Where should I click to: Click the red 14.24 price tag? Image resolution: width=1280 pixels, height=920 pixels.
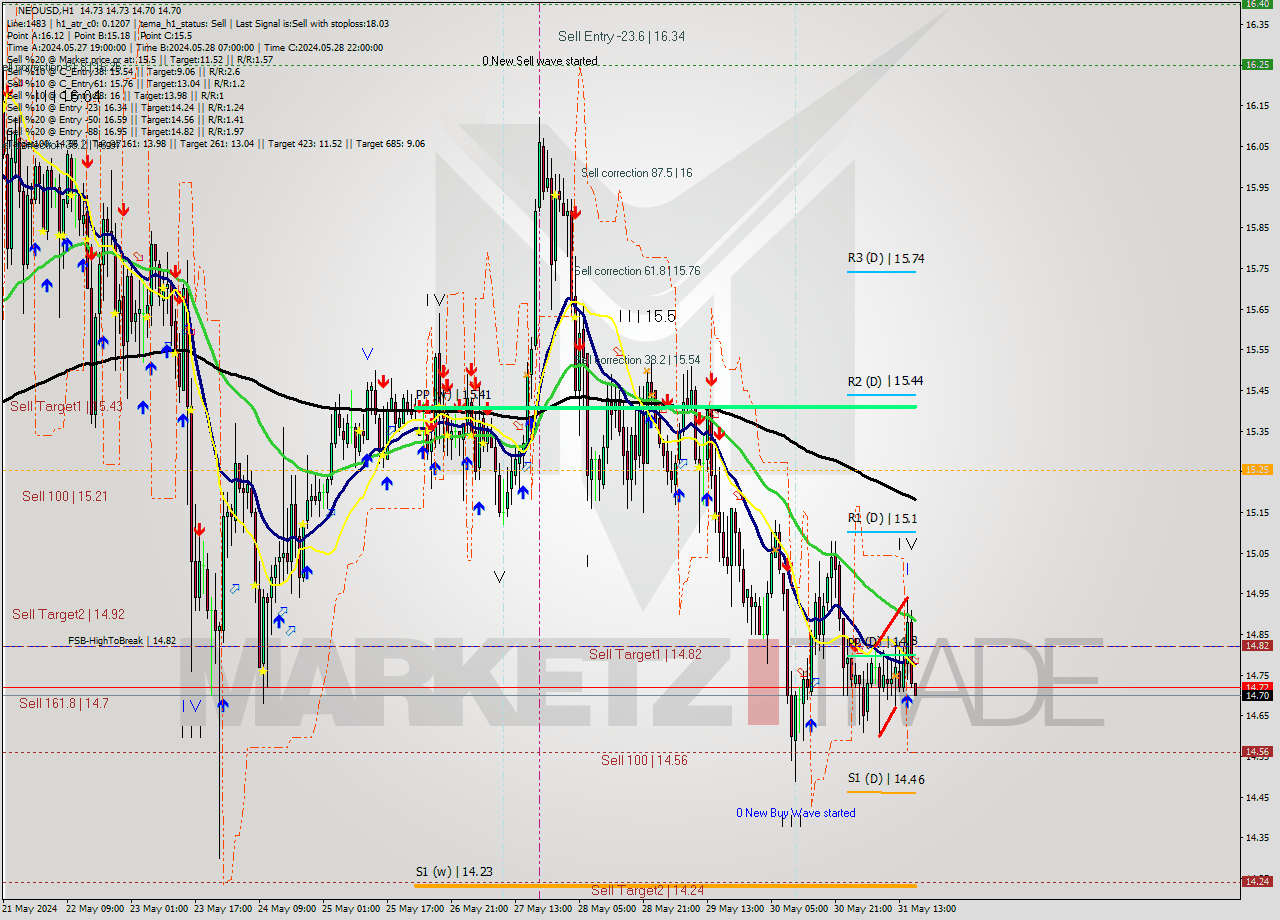[1257, 881]
